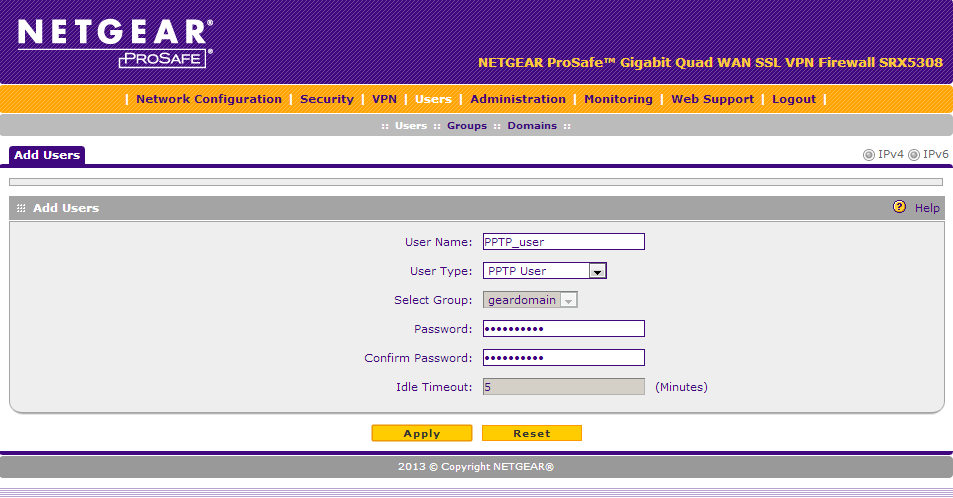Click Logout in the navigation bar
The width and height of the screenshot is (953, 498).
(x=794, y=99)
